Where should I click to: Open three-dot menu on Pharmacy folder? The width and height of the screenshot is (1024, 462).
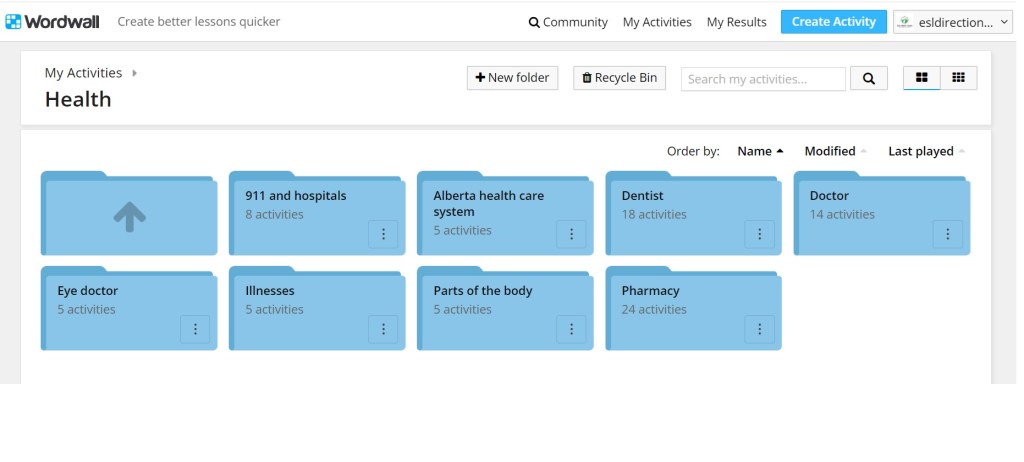(x=759, y=329)
